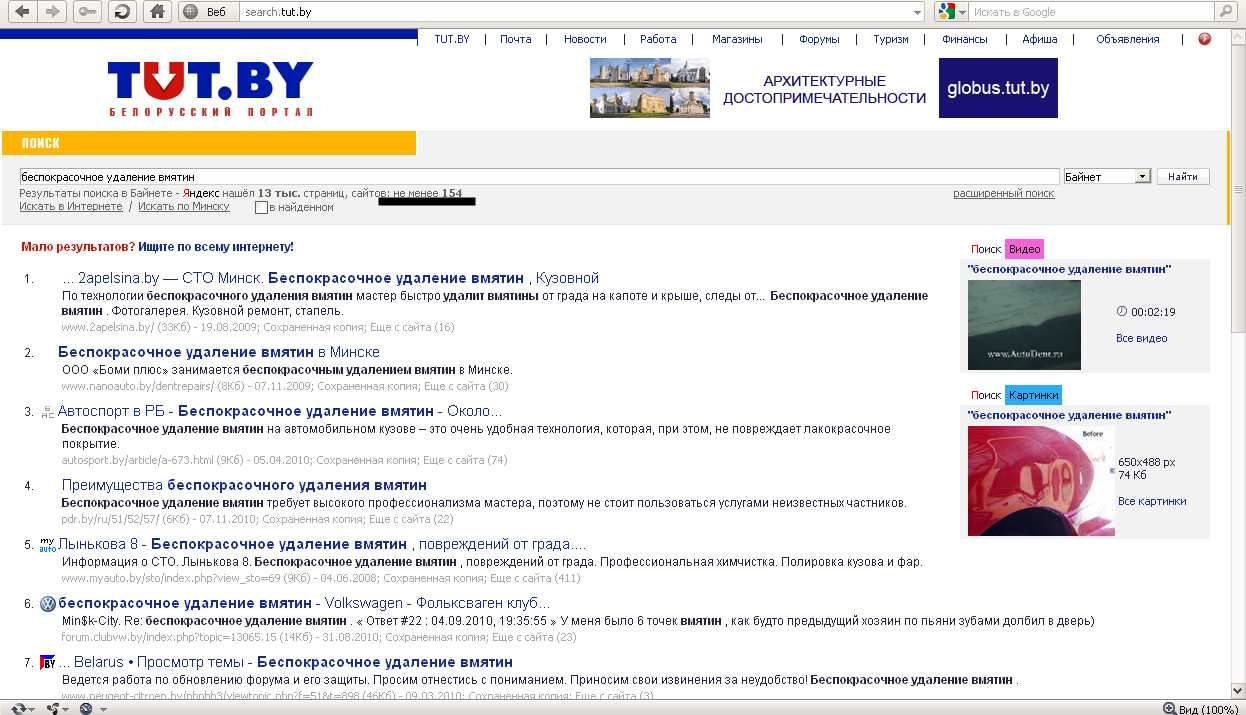Open 'Туризм' in the top navigation

(891, 39)
